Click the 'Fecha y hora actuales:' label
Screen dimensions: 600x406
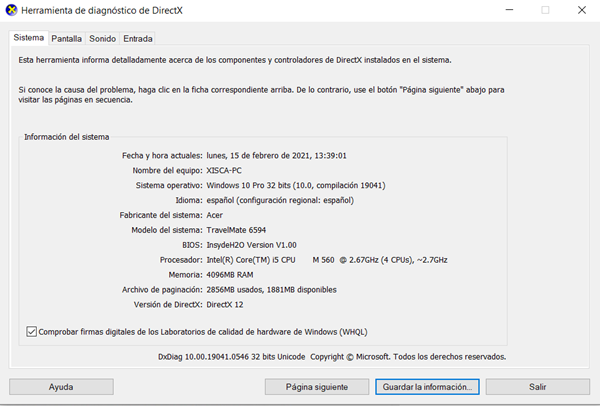(162, 156)
